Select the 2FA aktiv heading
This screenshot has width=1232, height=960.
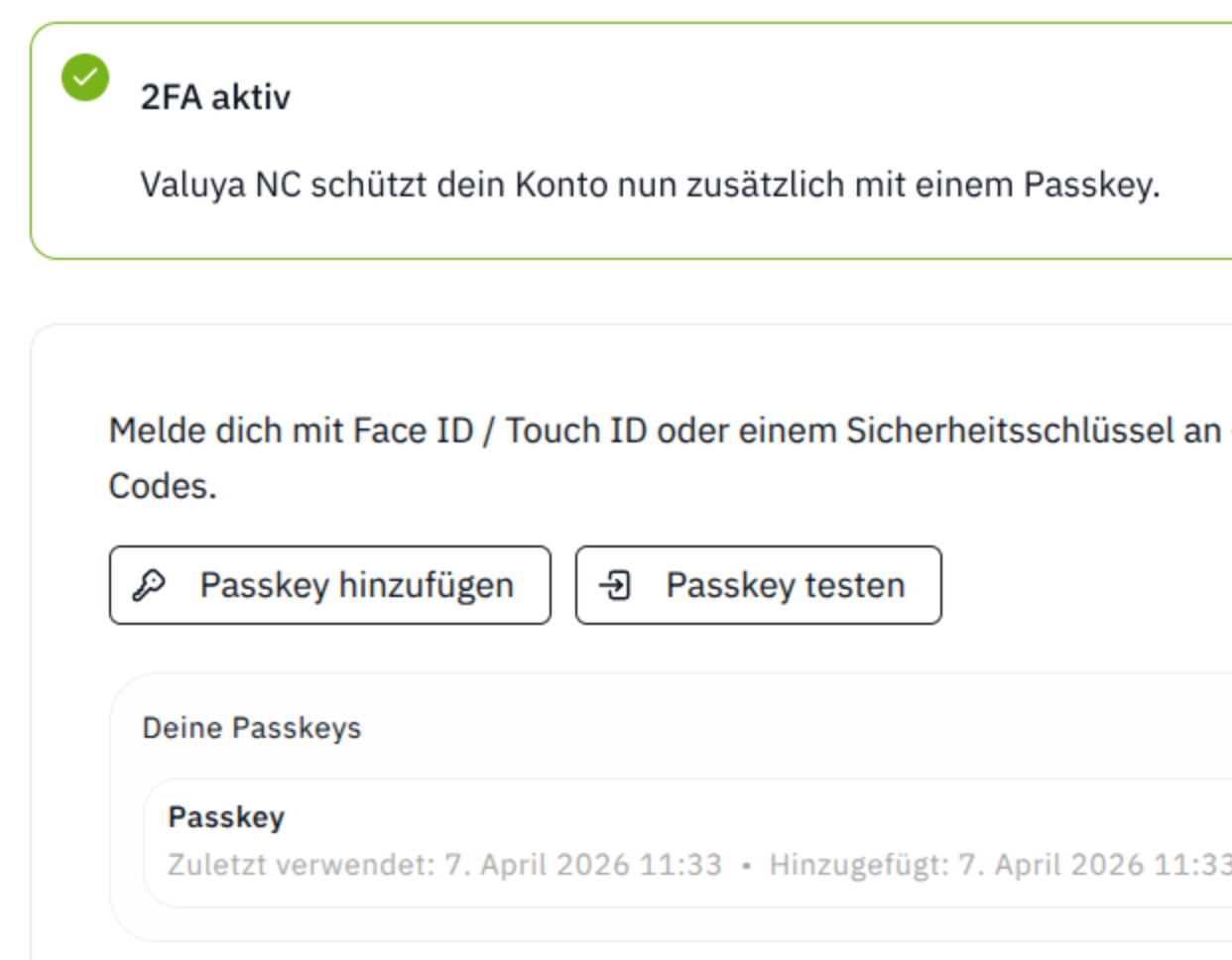215,97
